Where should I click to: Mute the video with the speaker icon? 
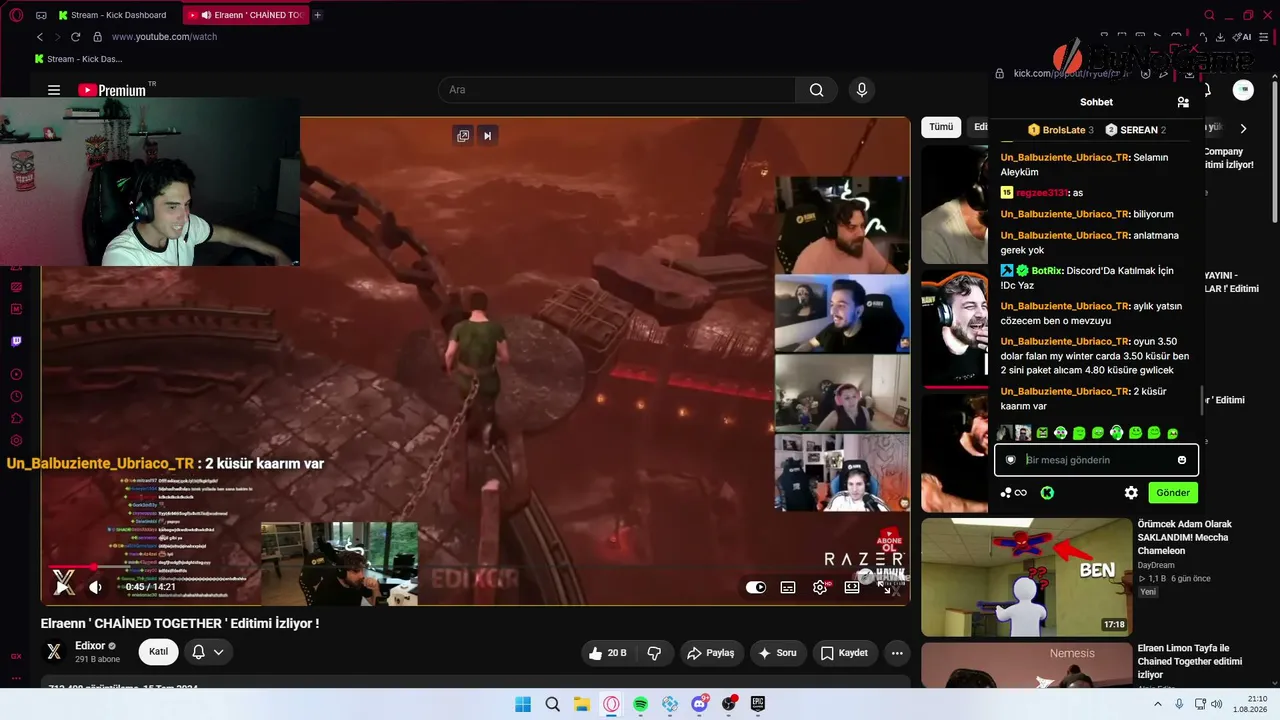(x=95, y=587)
